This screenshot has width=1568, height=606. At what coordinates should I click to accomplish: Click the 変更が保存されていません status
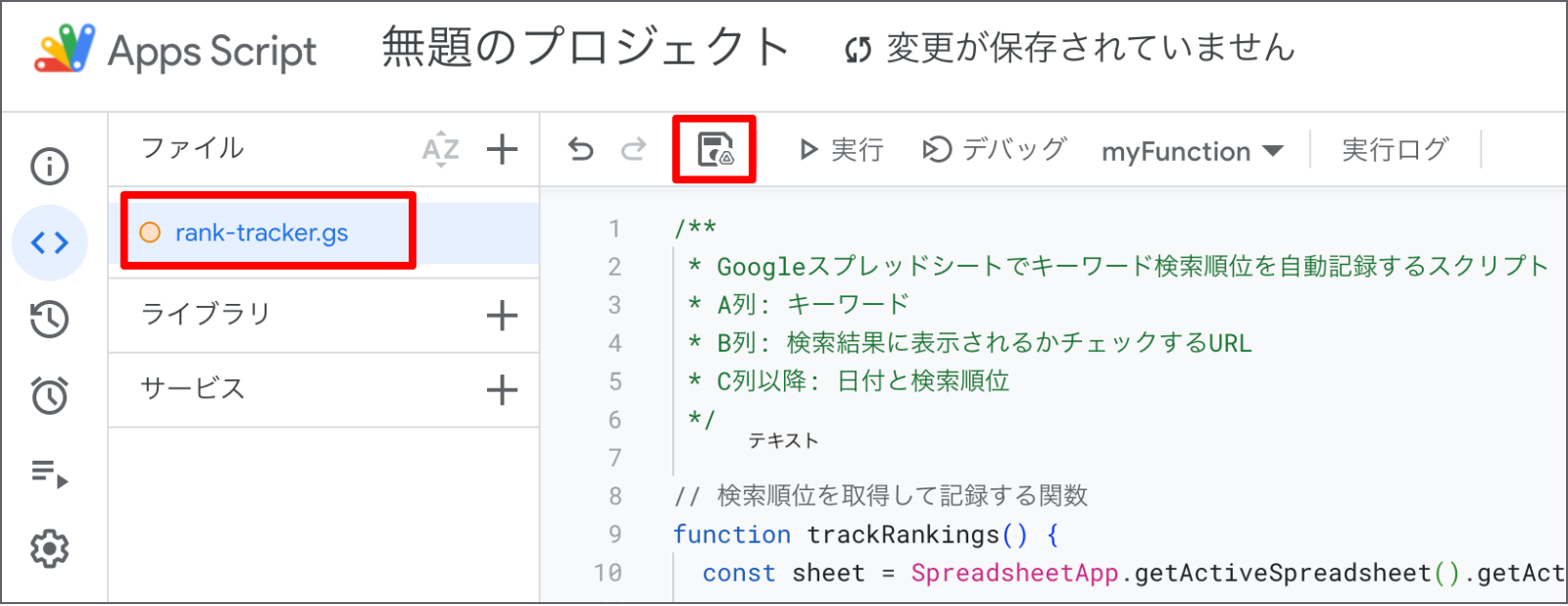[x=1070, y=48]
